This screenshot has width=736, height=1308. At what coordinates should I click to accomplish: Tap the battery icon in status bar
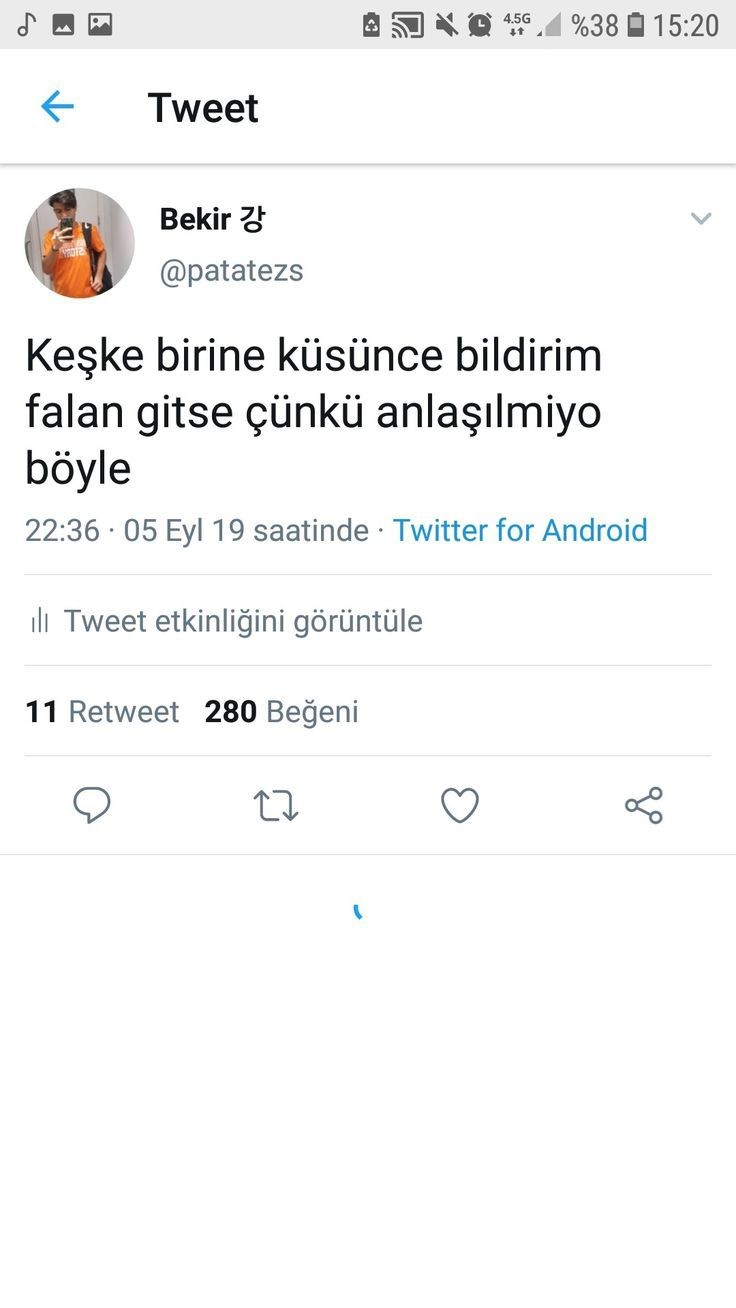point(635,24)
